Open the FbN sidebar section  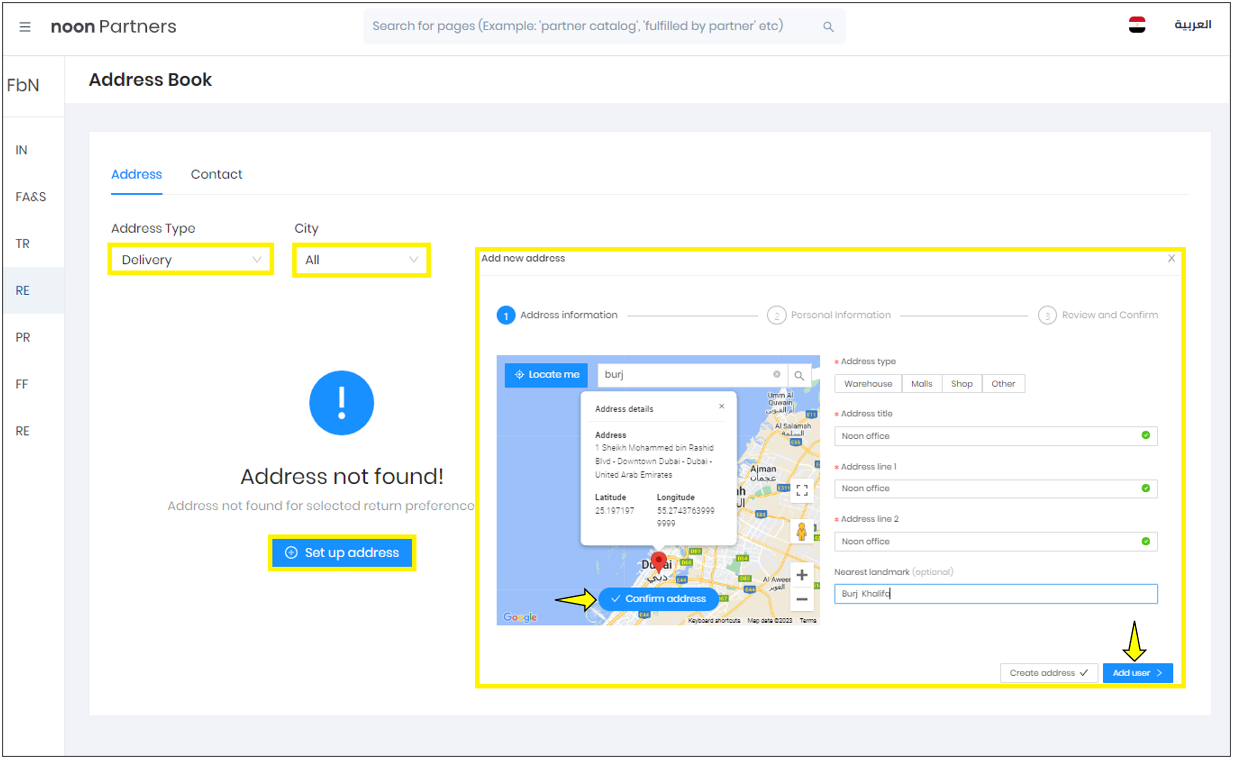[23, 86]
